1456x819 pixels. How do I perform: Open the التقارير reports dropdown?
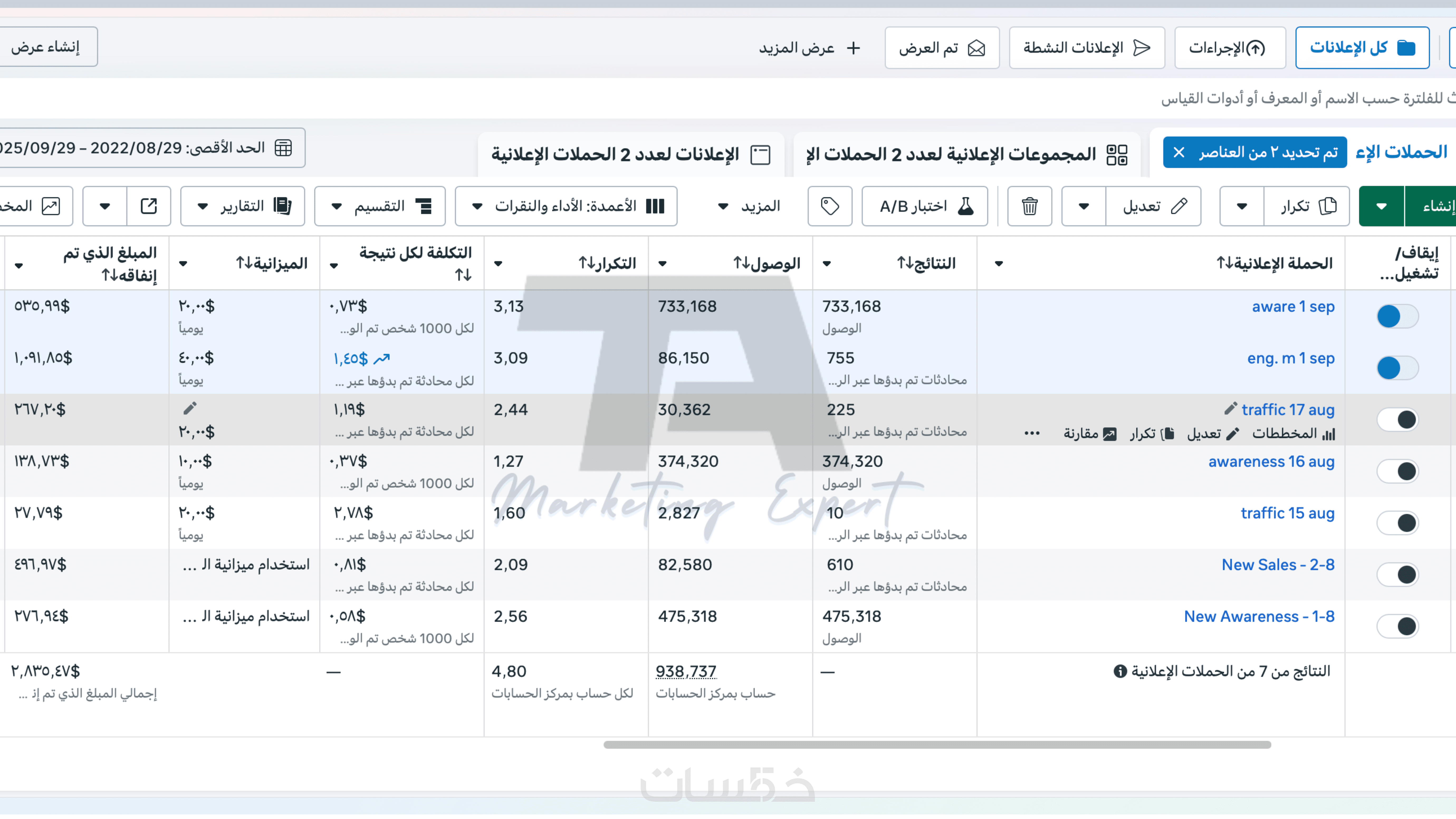[x=242, y=206]
